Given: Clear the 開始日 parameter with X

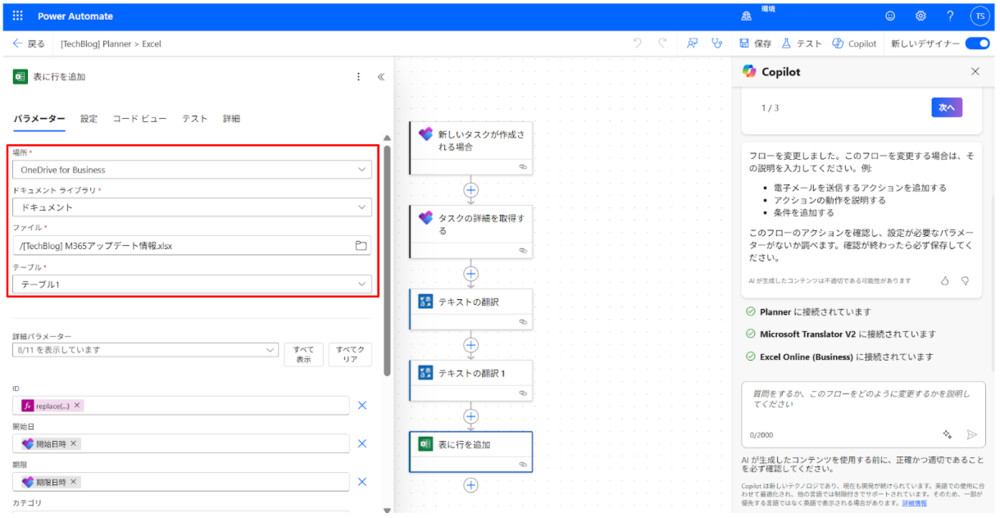Looking at the screenshot, I should (362, 443).
